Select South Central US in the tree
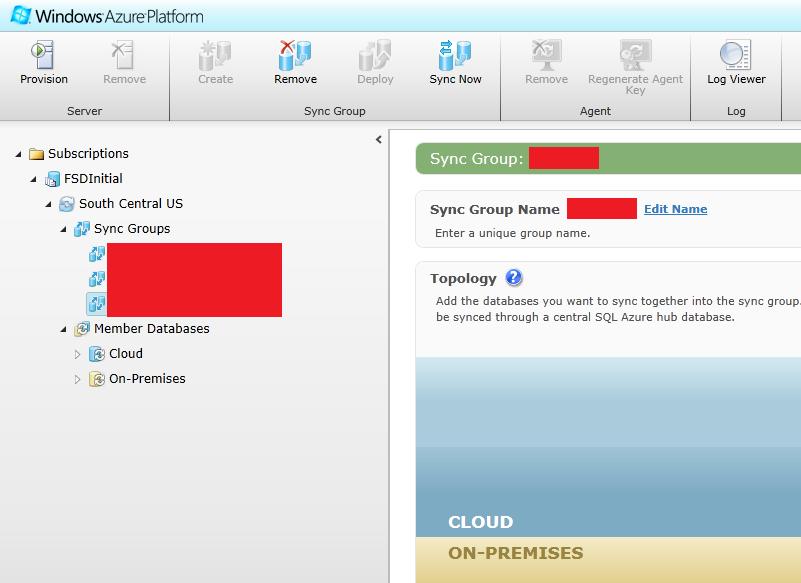Screen dimensions: 801x583 (131, 203)
